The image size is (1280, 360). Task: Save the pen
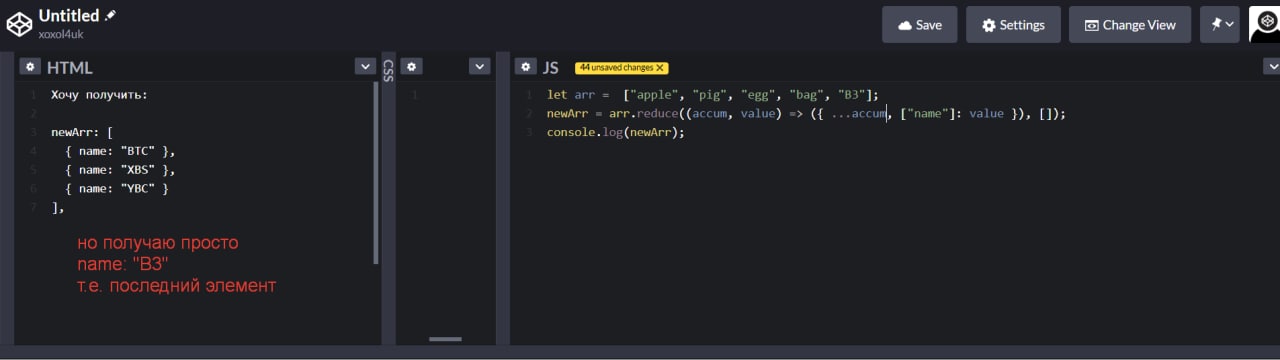pyautogui.click(x=919, y=25)
